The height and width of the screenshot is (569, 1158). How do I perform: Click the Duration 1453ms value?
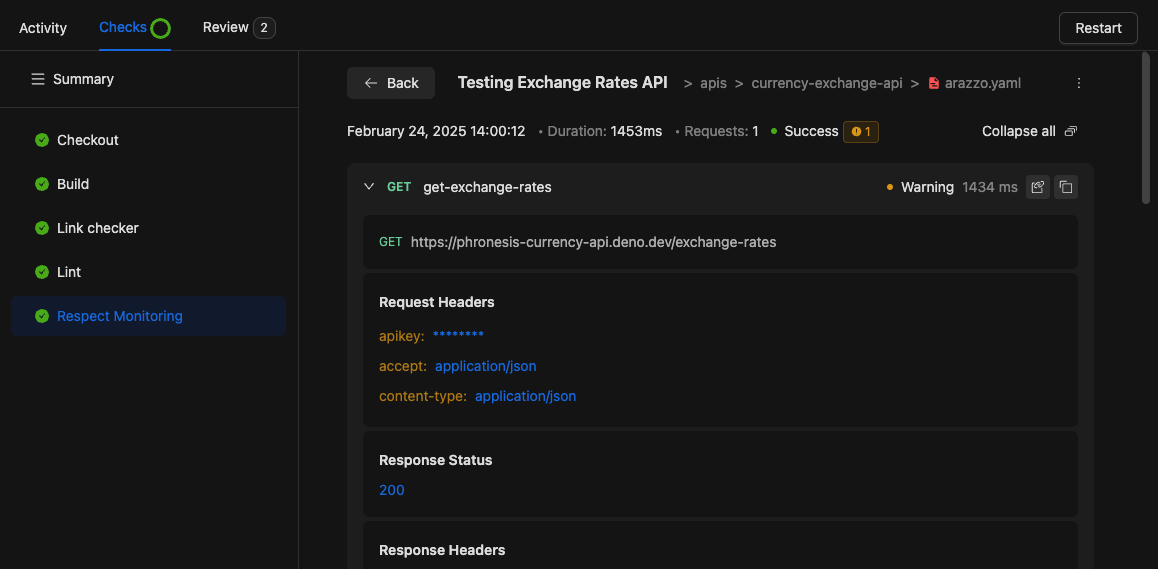636,132
